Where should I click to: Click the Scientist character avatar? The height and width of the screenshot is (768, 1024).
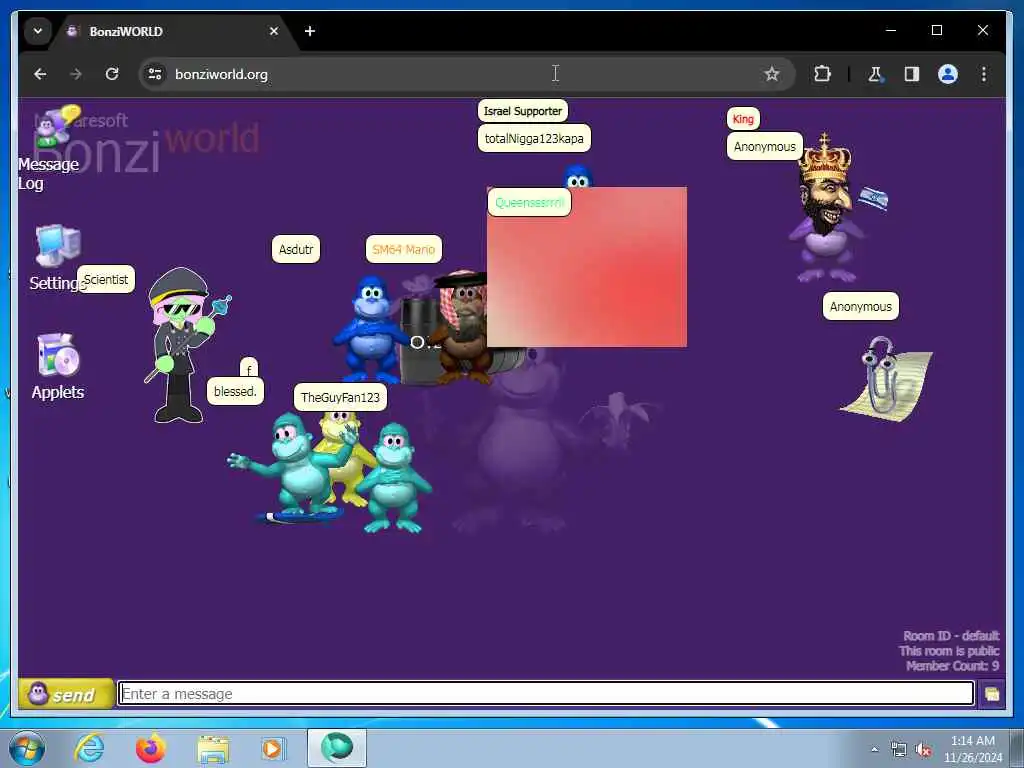(x=185, y=345)
